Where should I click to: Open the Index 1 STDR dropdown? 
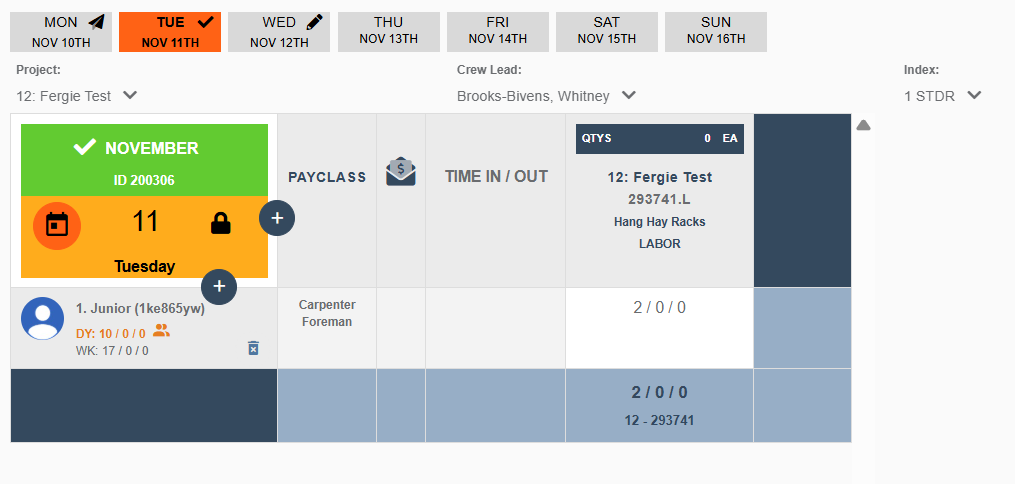tap(943, 96)
